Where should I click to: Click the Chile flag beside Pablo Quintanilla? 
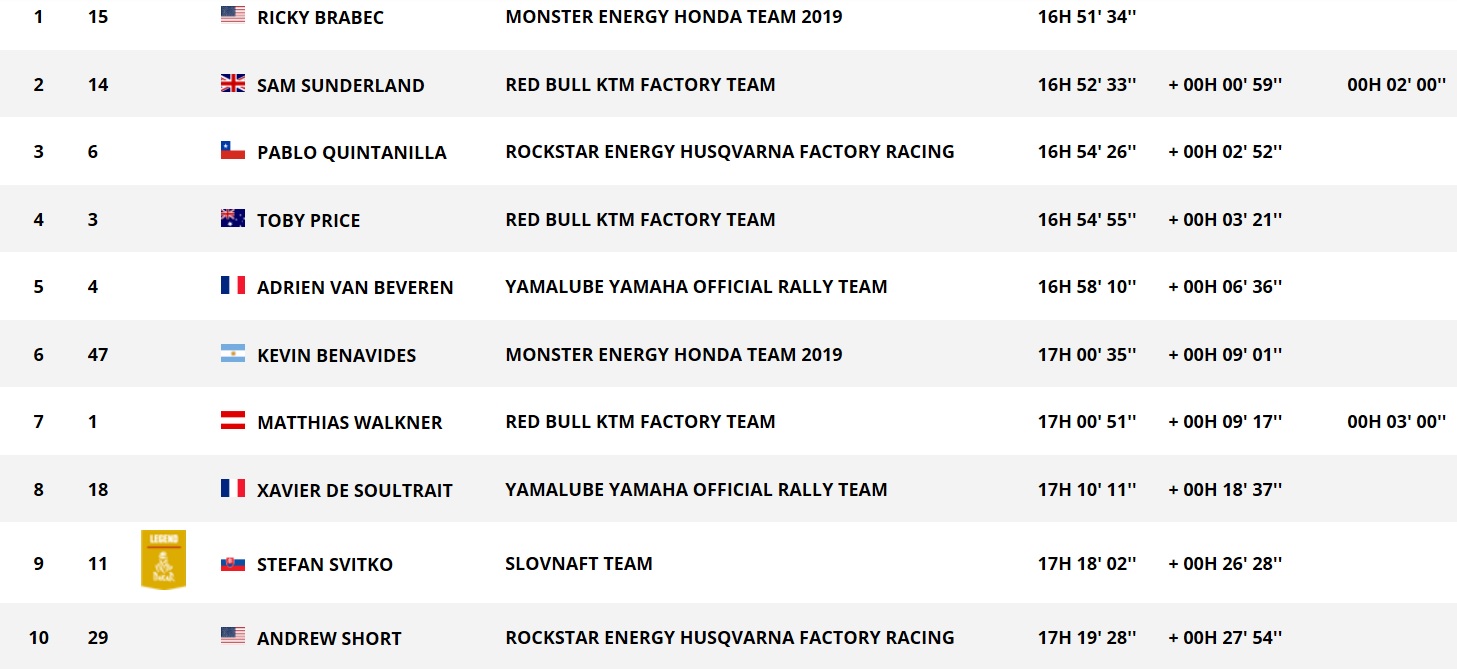pos(233,150)
